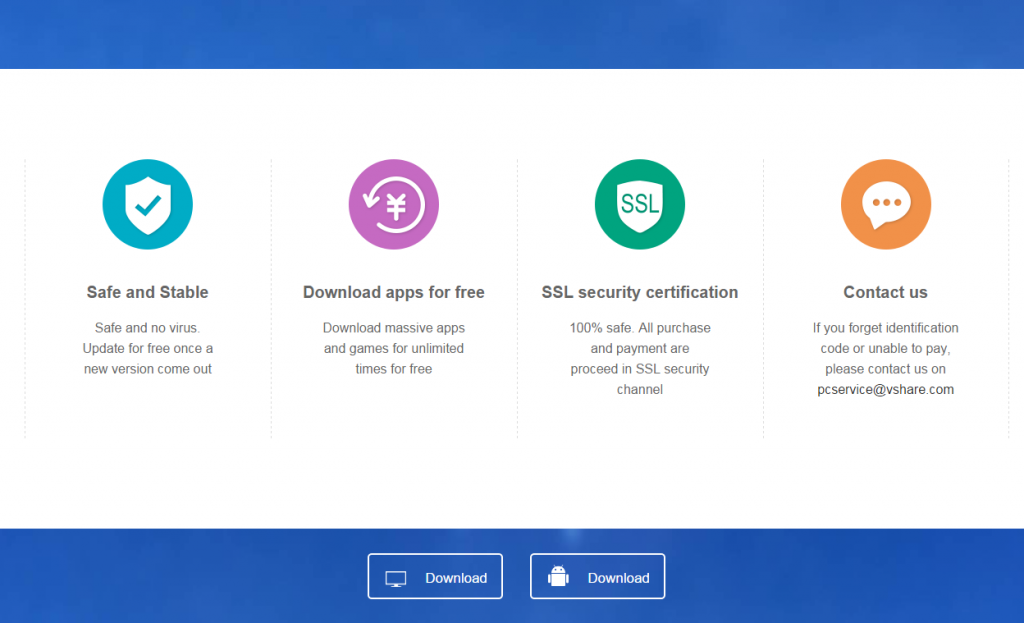
Task: Click the purple yen refund icon
Action: (394, 204)
